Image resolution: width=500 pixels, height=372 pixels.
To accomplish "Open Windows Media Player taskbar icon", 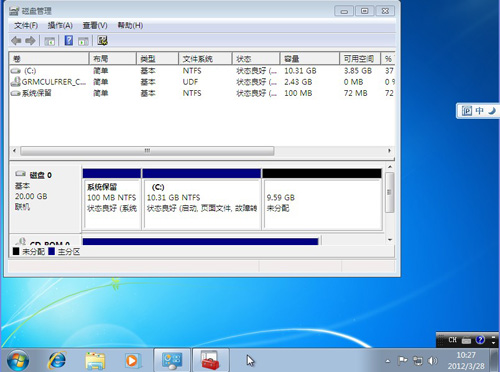I will (133, 361).
